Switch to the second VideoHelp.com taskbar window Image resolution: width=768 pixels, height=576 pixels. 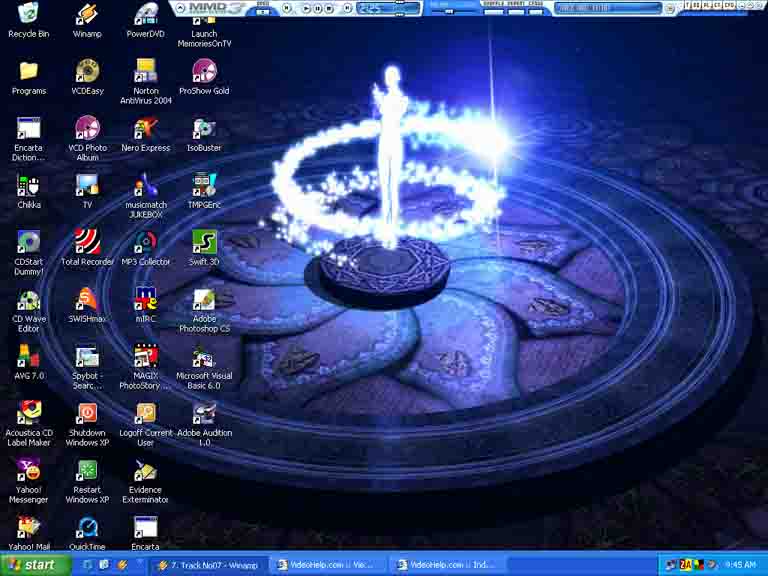click(450, 565)
